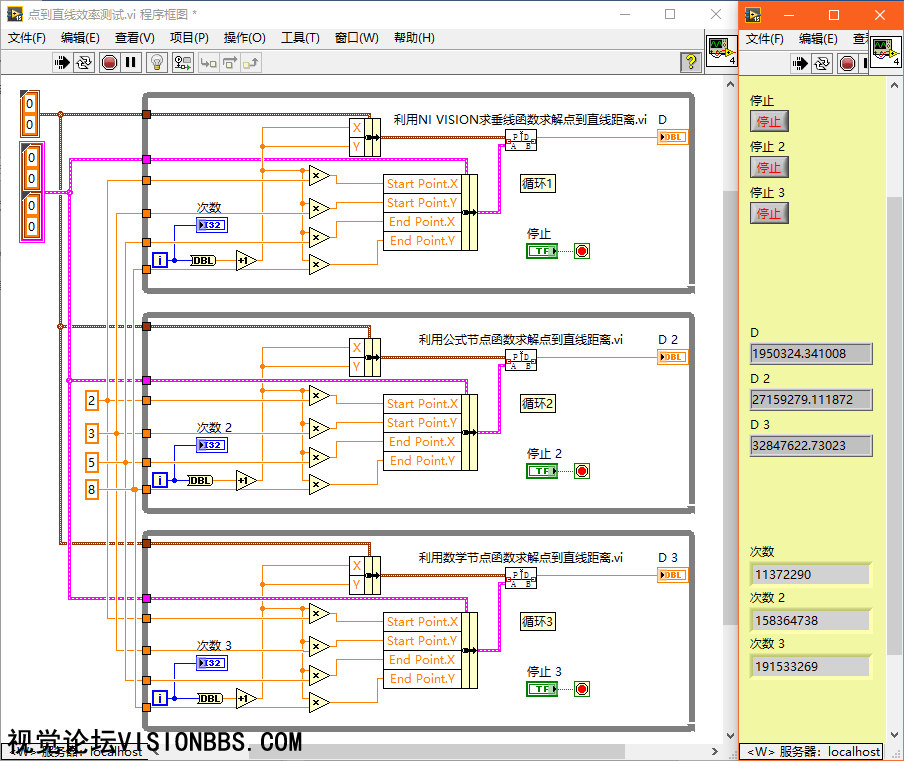The width and height of the screenshot is (904, 761).
Task: Click the Step Out toolbar icon
Action: coord(251,62)
